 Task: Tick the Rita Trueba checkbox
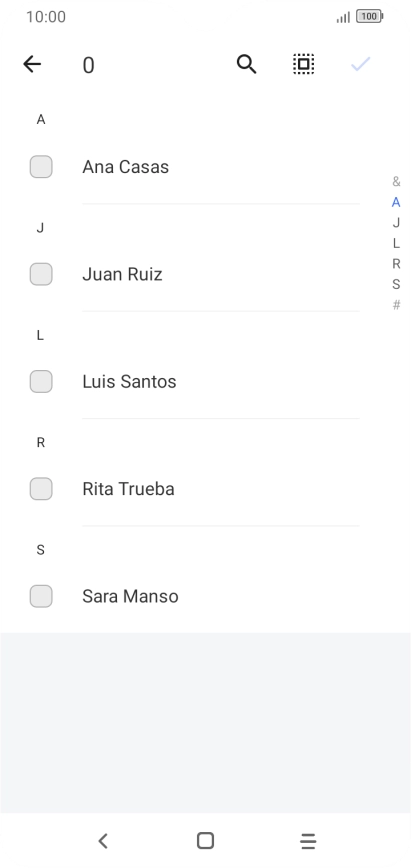tap(41, 489)
